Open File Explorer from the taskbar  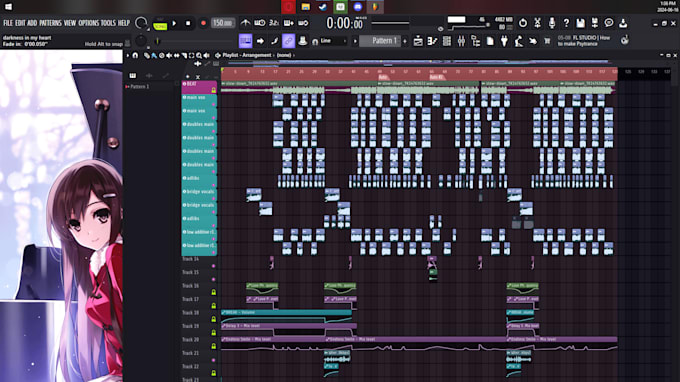point(305,7)
